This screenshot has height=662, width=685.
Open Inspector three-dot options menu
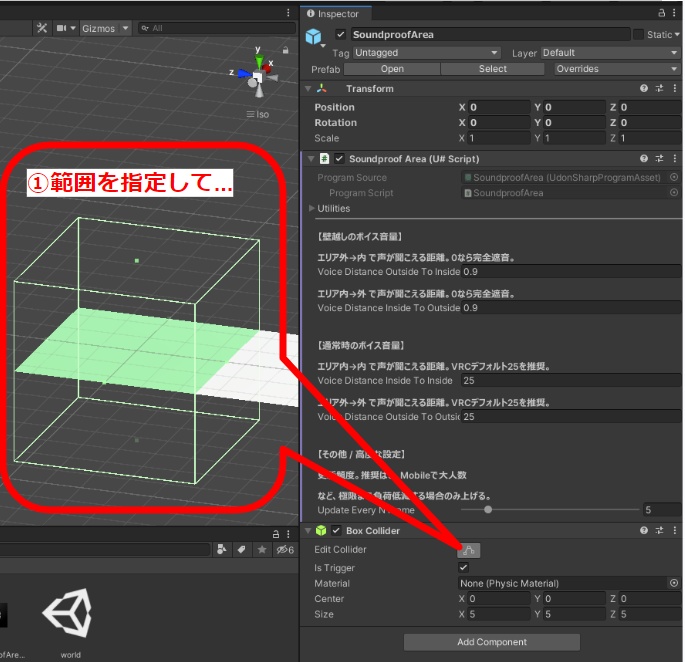pyautogui.click(x=675, y=13)
